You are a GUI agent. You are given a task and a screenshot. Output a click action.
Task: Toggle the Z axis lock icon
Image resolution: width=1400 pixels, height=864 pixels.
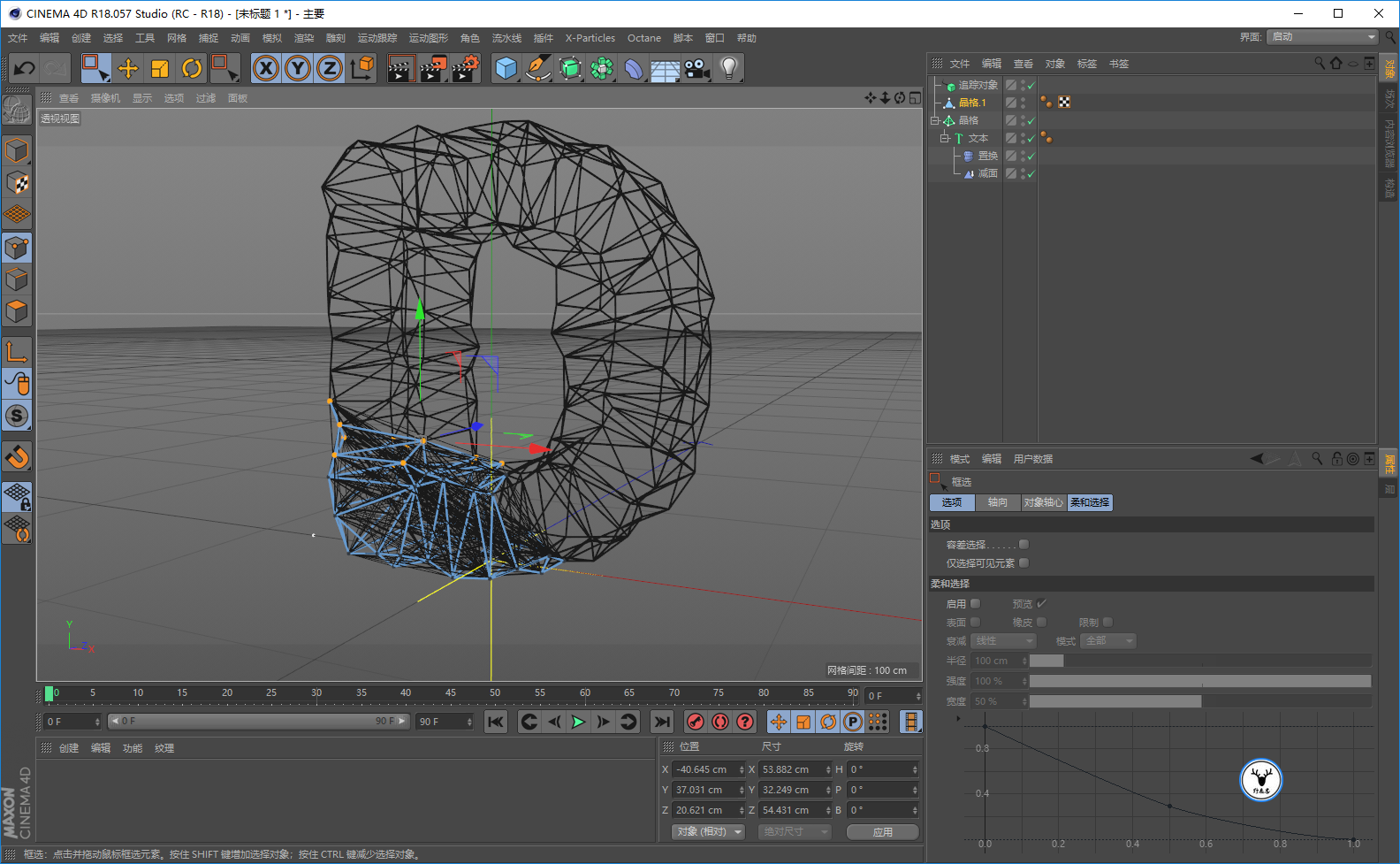coord(330,68)
